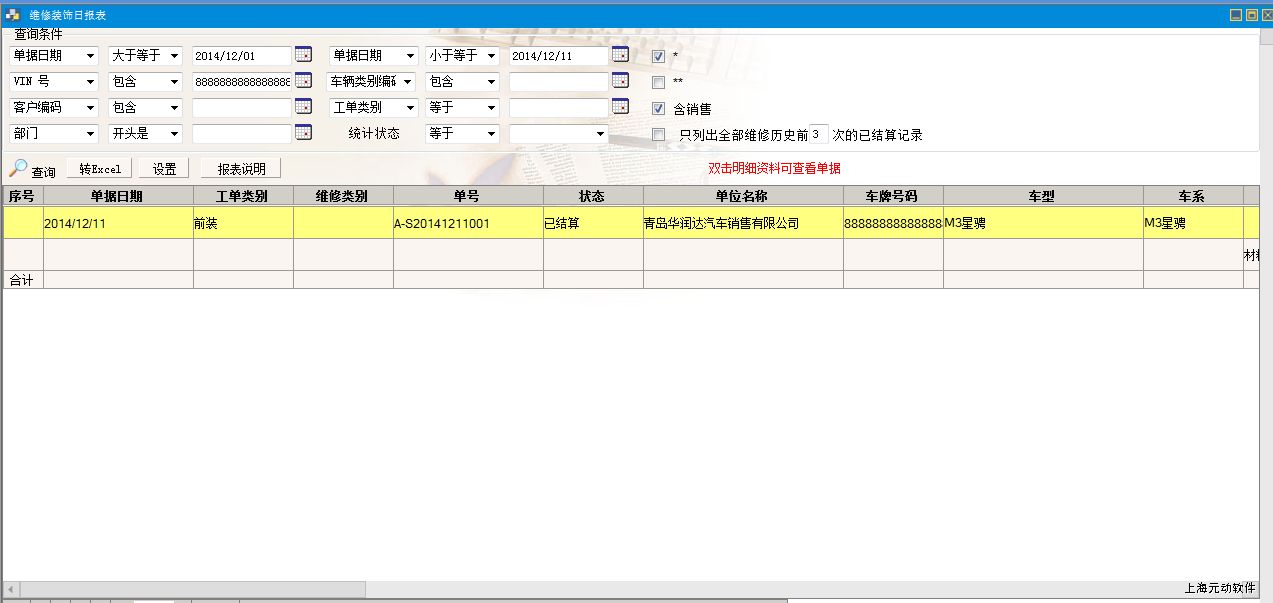The width and height of the screenshot is (1273, 603).
Task: Open calendar picker beside the 2014/12/01 date field
Action: (x=303, y=55)
